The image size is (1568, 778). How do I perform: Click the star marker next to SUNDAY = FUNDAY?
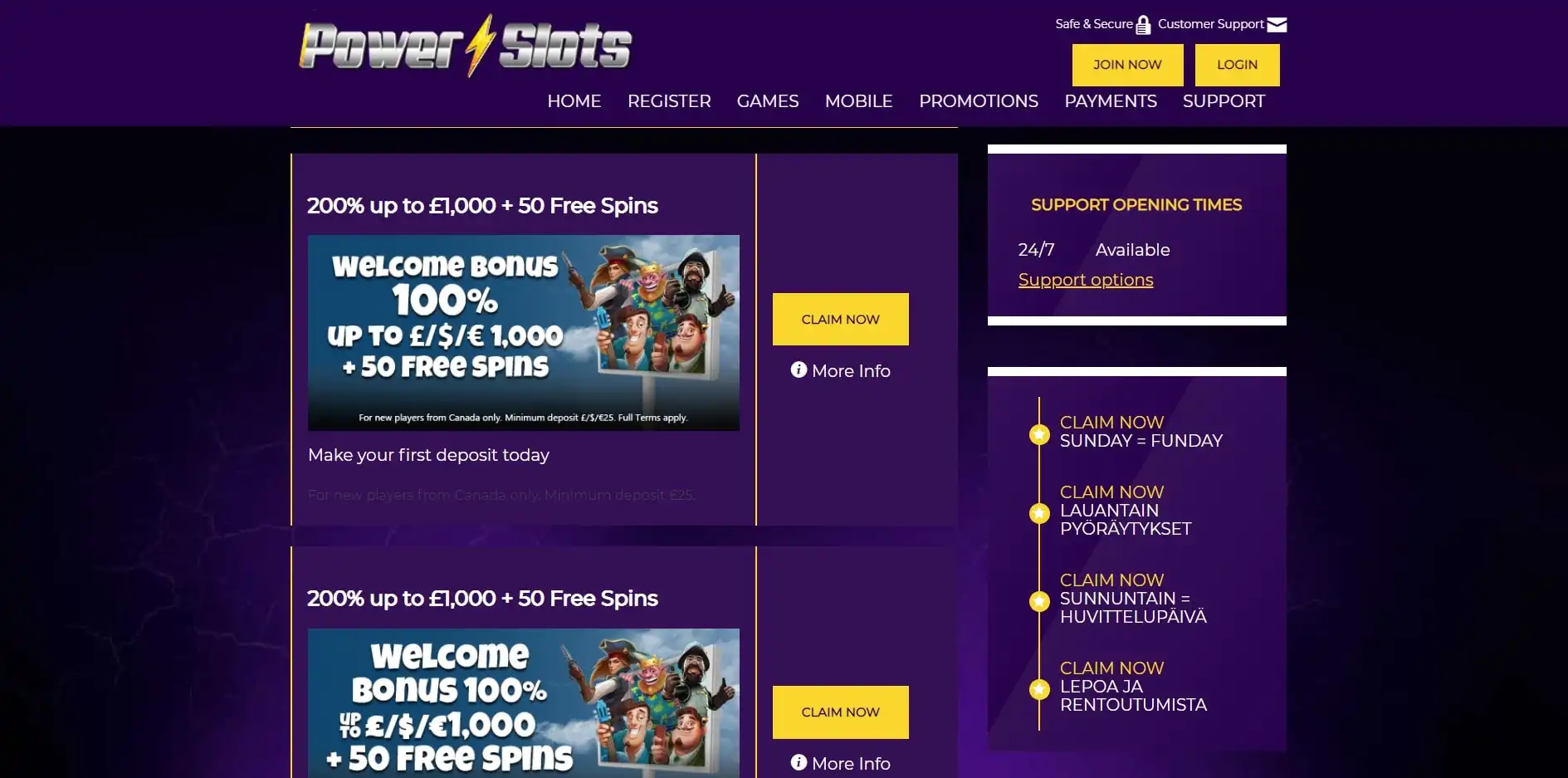1039,434
